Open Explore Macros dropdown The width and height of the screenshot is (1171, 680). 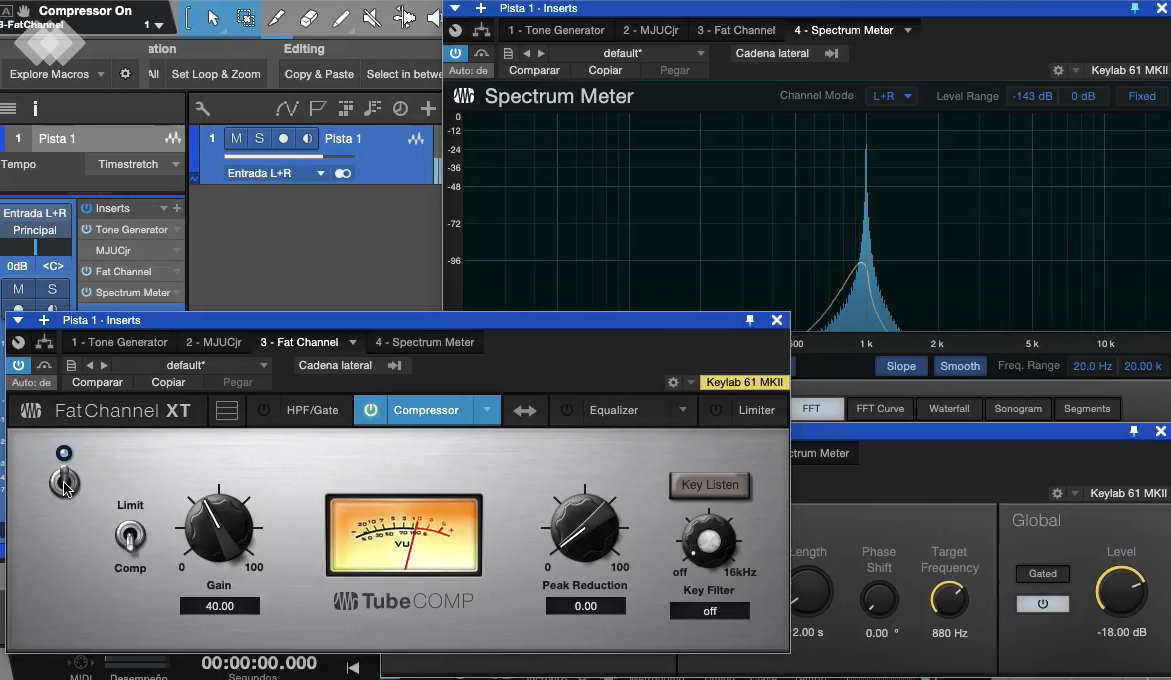point(57,74)
